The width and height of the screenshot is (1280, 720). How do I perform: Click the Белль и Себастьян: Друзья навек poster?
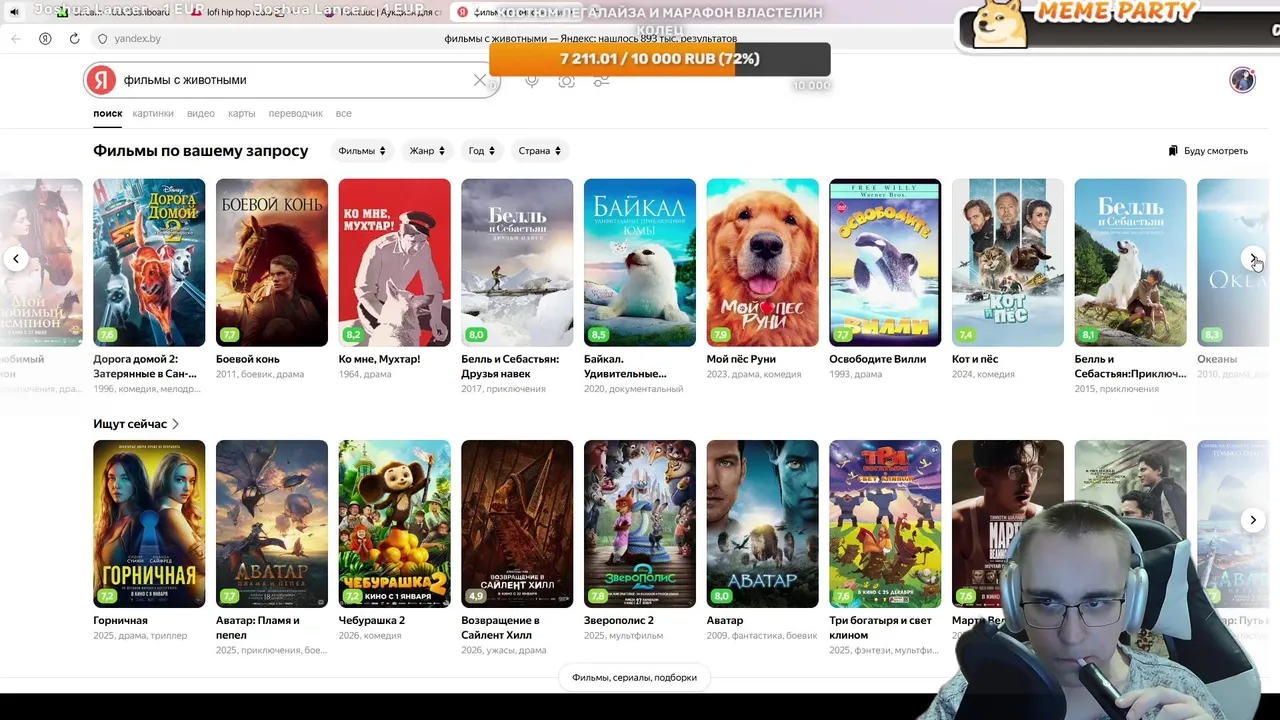pos(517,263)
